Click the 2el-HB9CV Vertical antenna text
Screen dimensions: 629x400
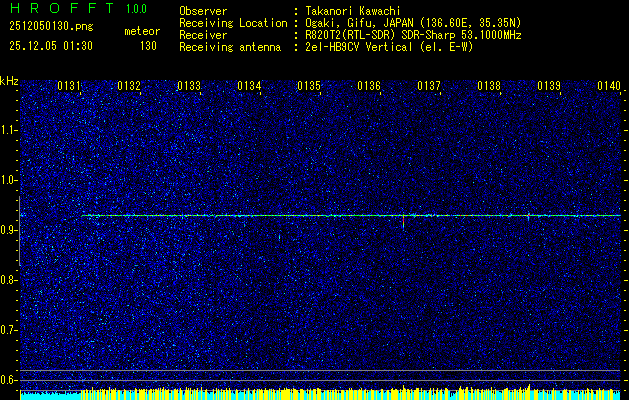pos(389,47)
